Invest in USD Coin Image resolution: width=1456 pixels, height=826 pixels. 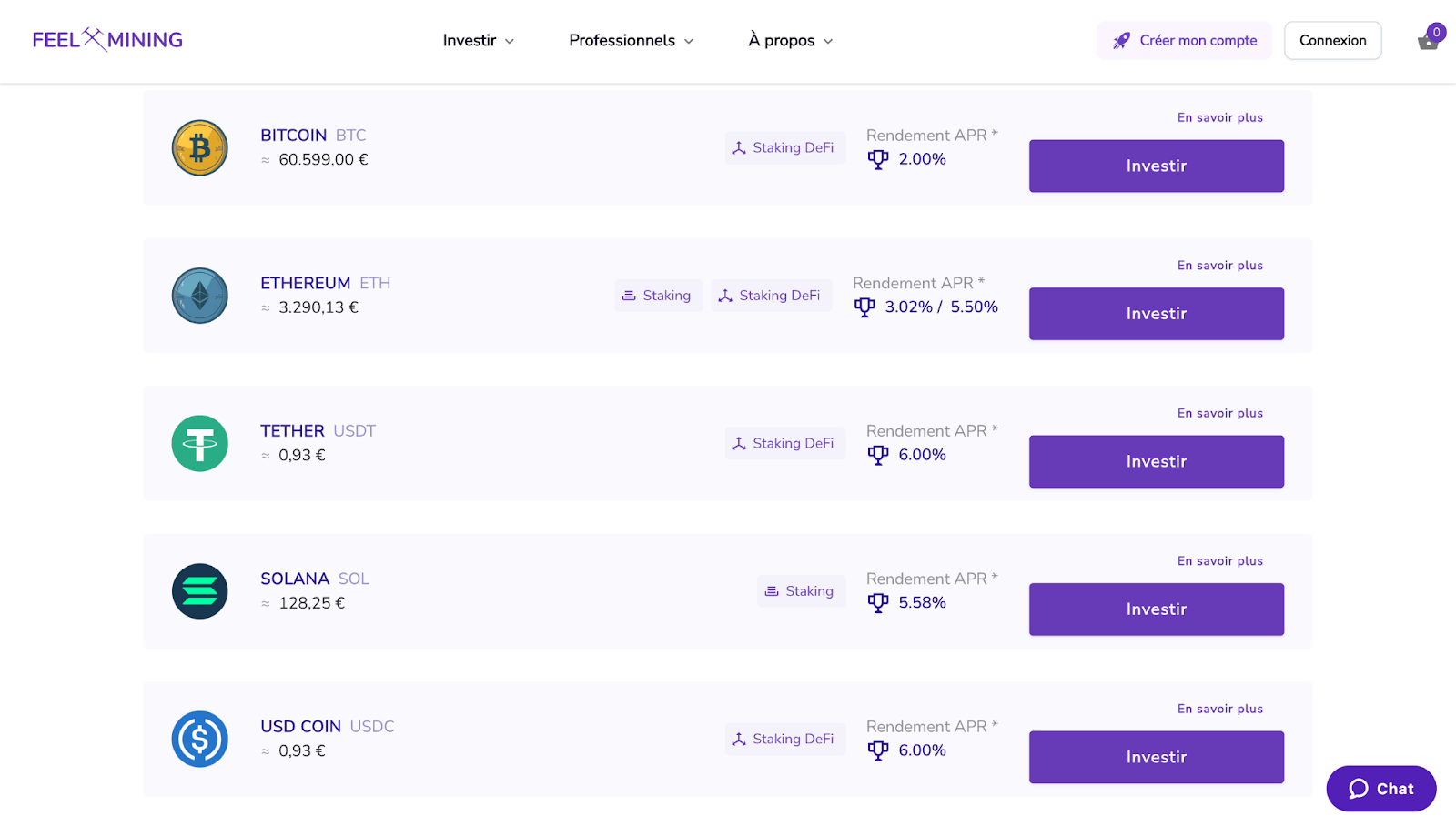1157,757
